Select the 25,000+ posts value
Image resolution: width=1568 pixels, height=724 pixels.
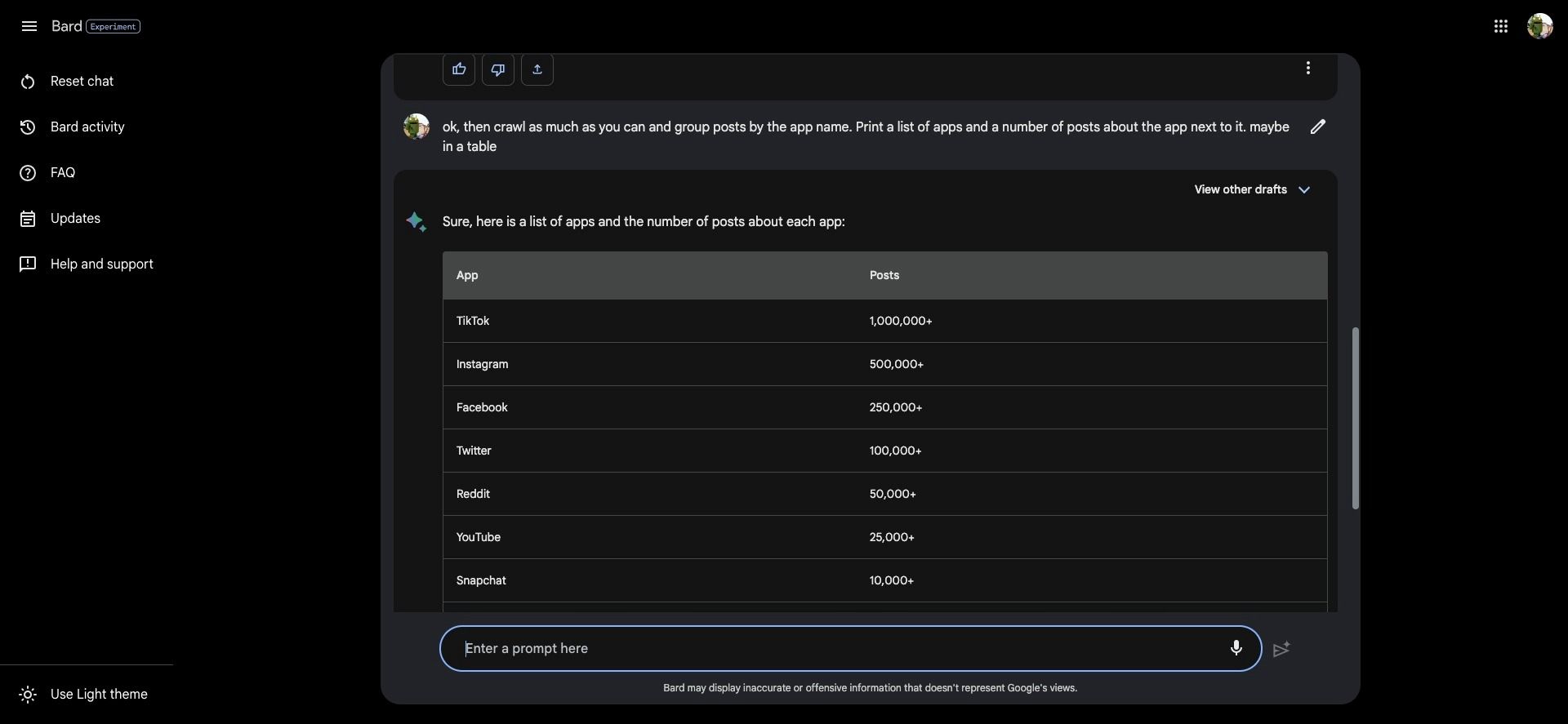(x=892, y=537)
